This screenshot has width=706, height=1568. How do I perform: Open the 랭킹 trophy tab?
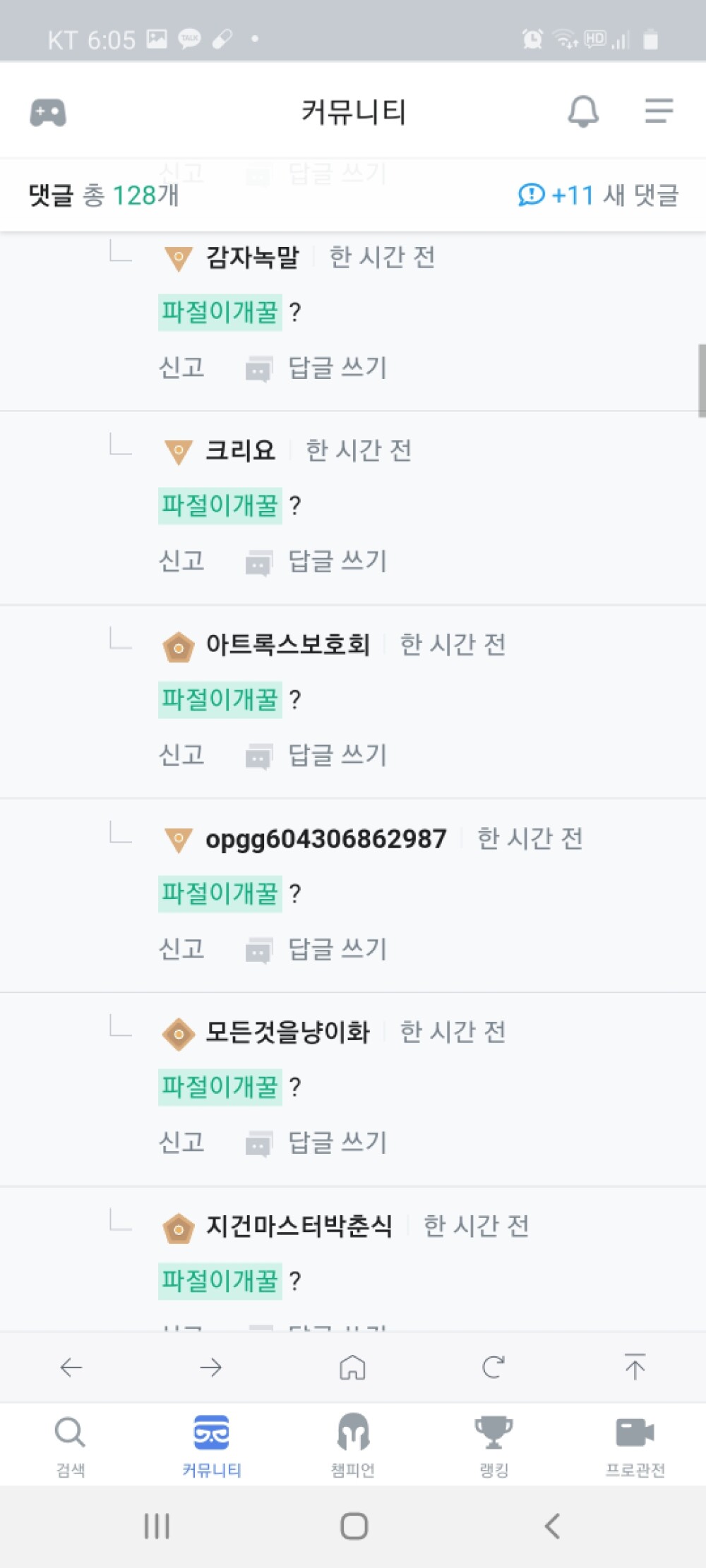pos(493,1445)
